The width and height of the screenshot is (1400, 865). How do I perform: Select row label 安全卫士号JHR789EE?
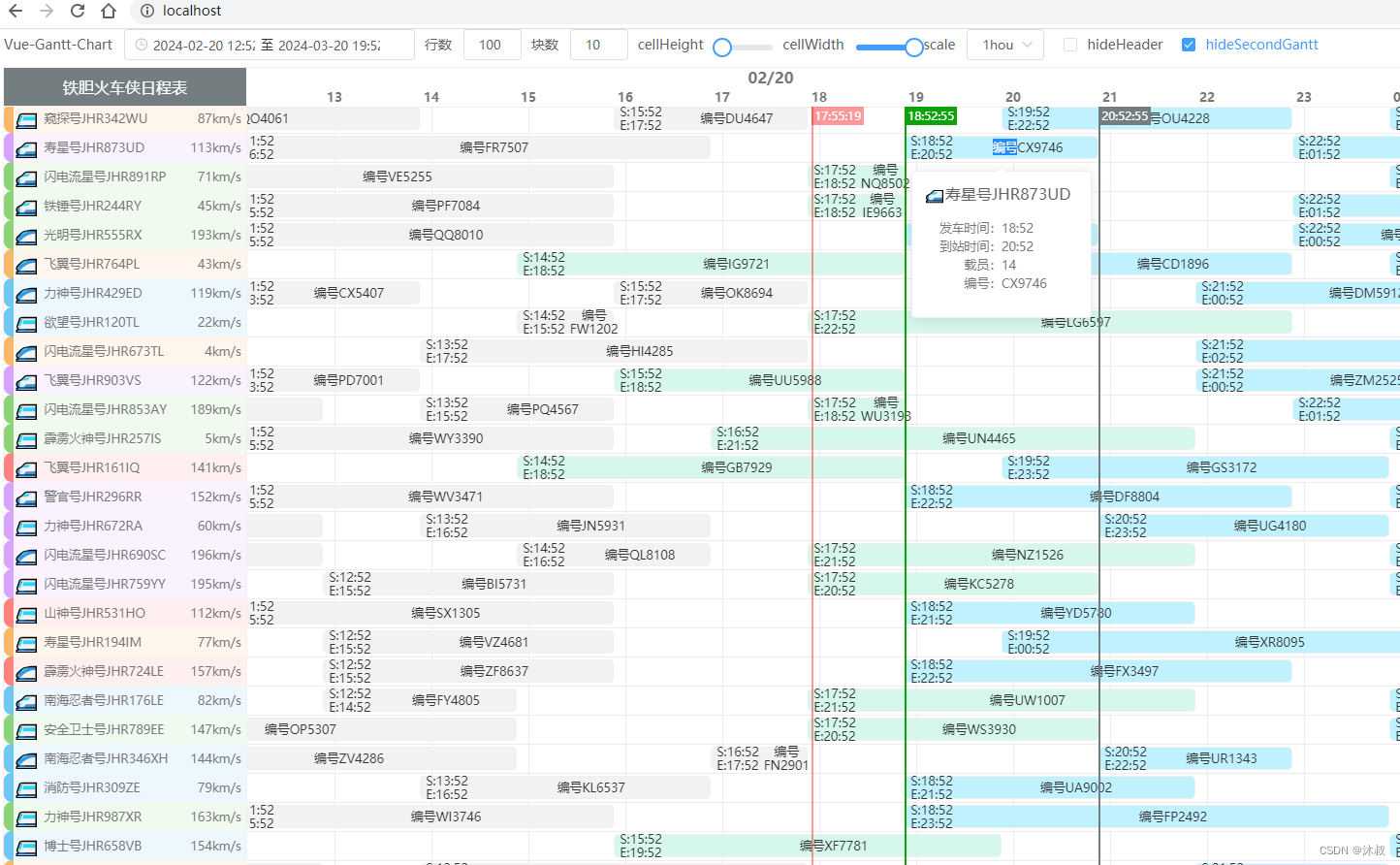[x=104, y=729]
